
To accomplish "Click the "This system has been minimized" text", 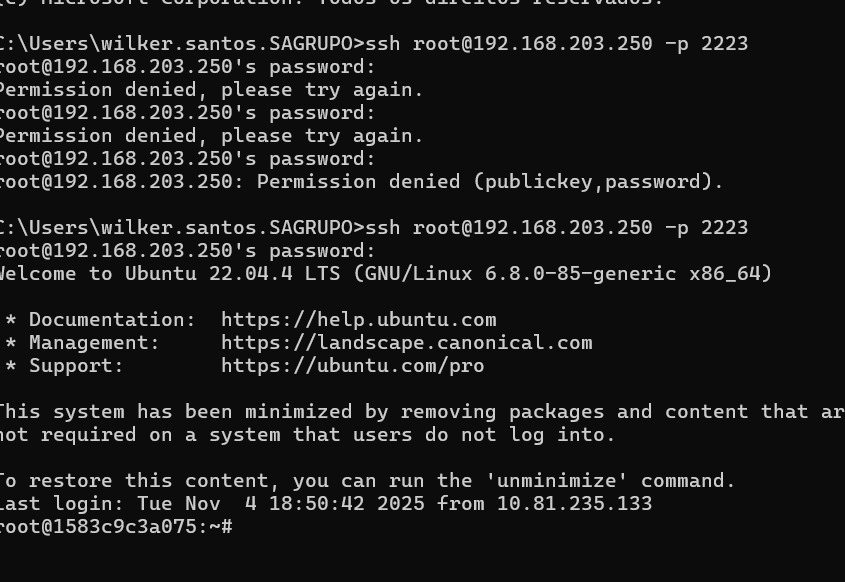I will point(172,412).
